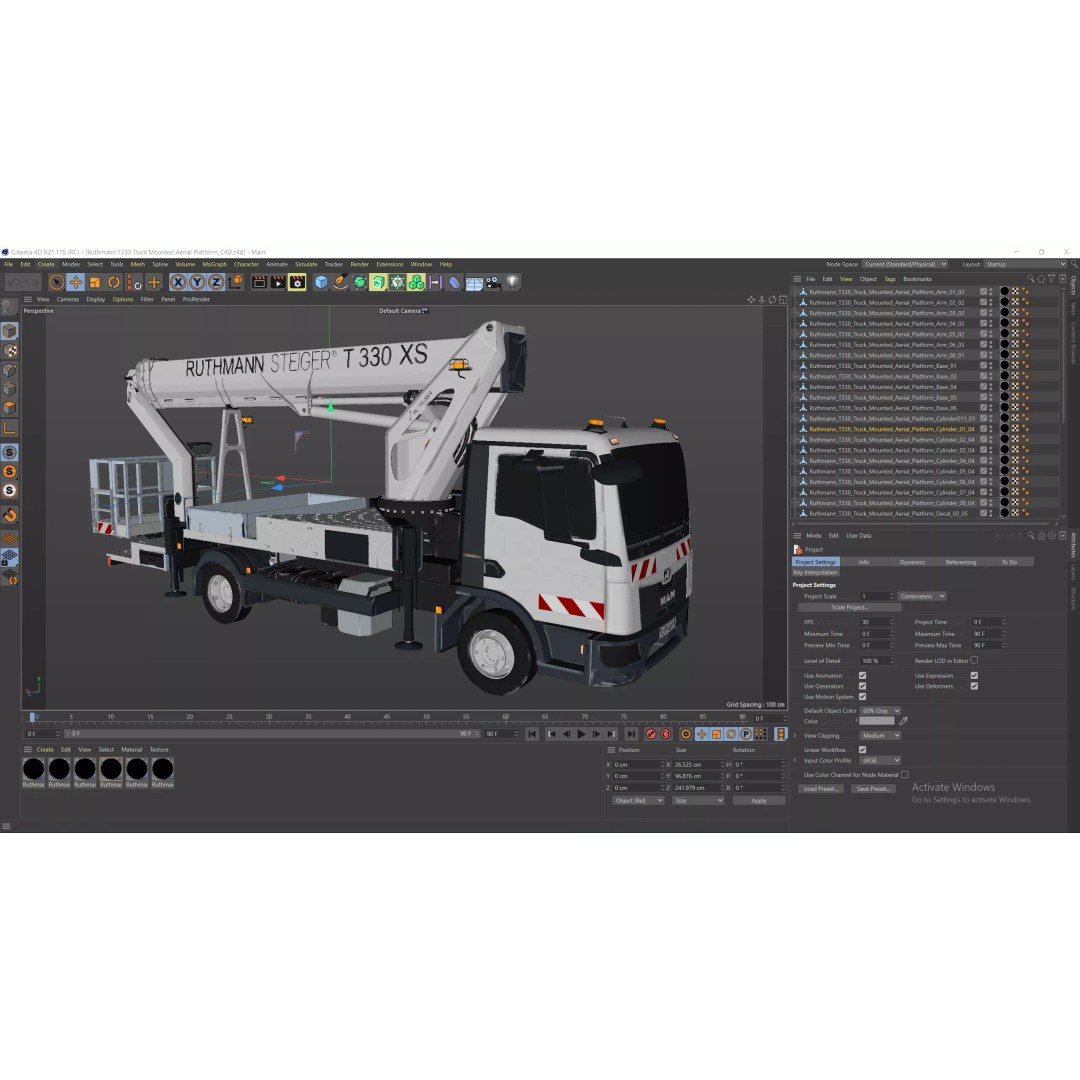This screenshot has width=1080, height=1080.
Task: Select the Live Selection arrow tool
Action: (56, 282)
